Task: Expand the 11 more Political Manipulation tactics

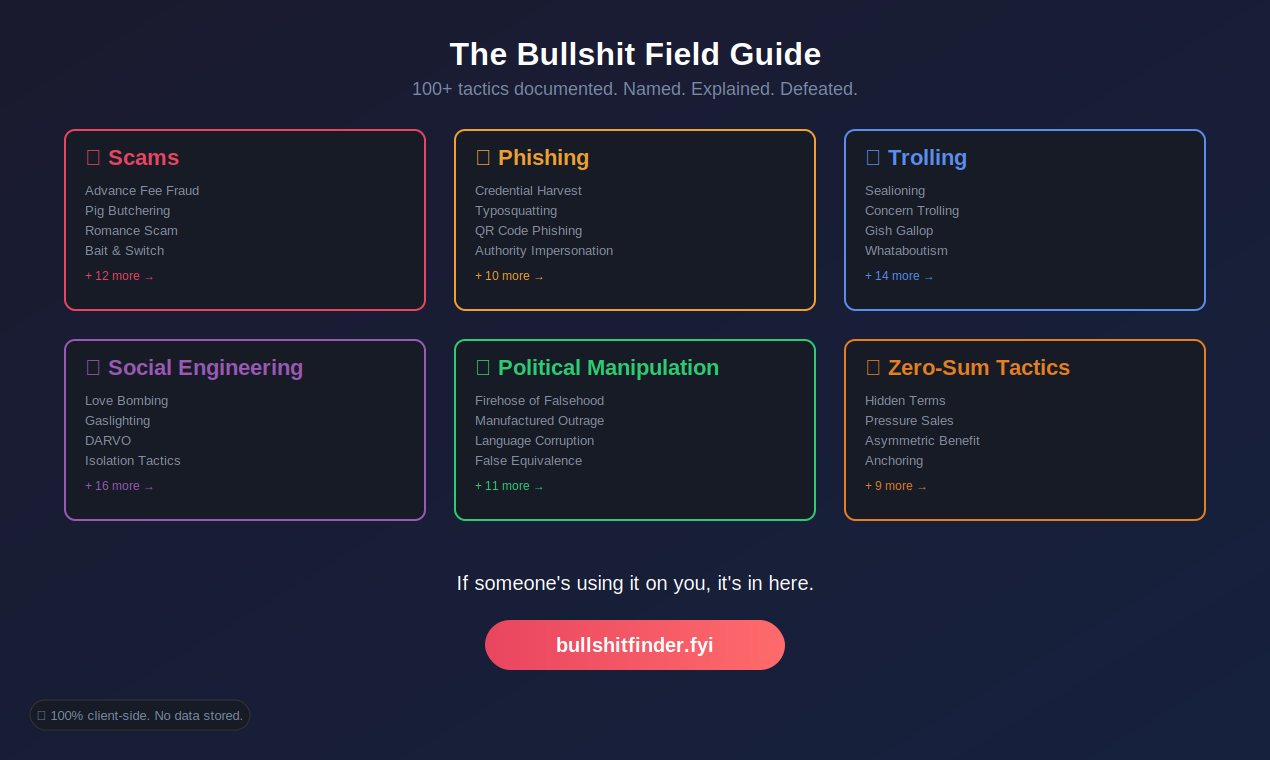Action: pos(509,485)
